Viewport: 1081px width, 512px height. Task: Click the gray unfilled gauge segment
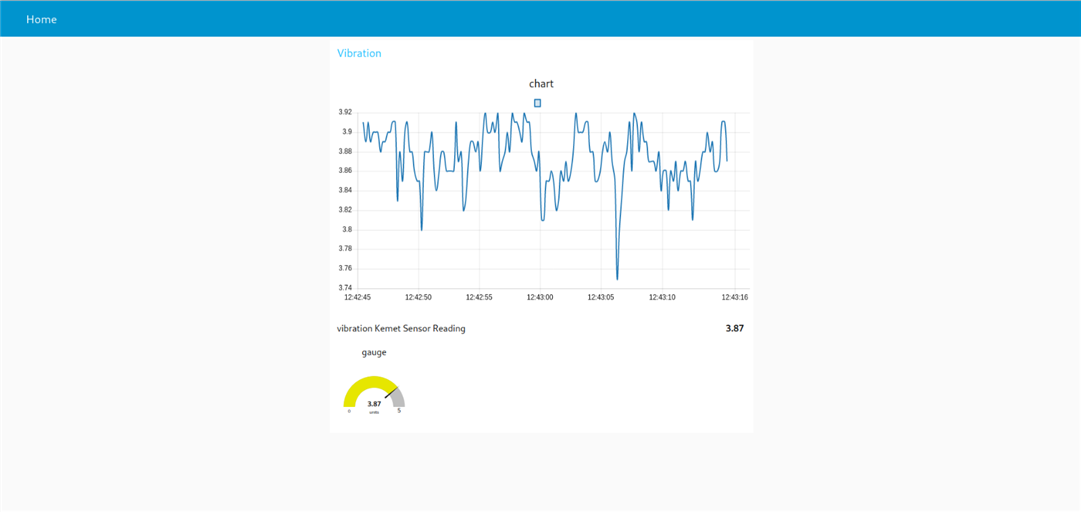coord(398,398)
